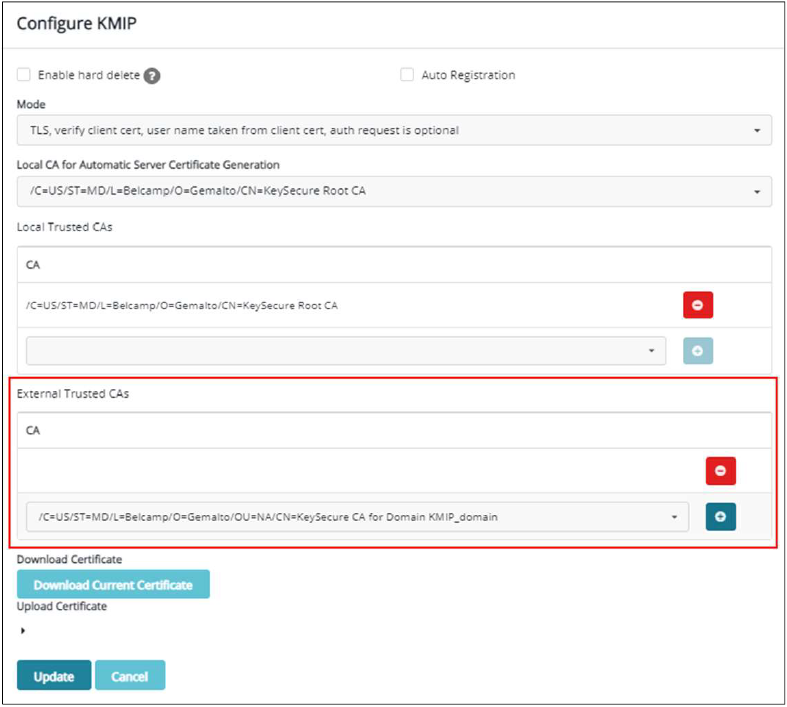
Task: Remove the empty External Trusted CA row
Action: click(x=720, y=471)
